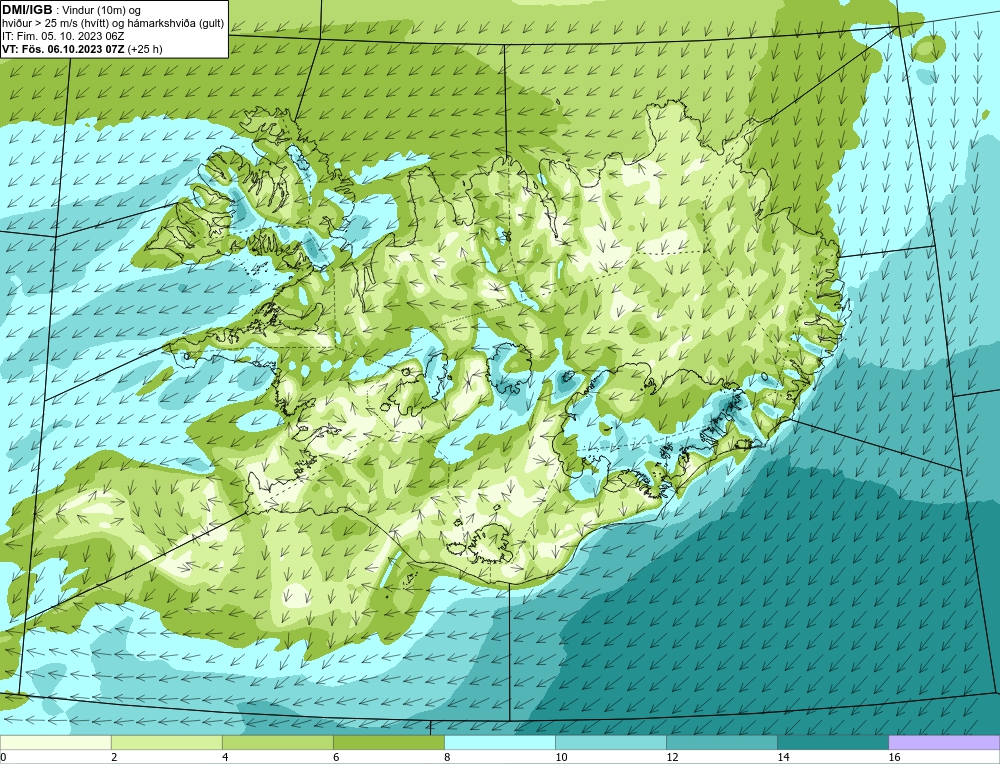
Task: Click the 0–2 m/s pale legend swatch
Action: 55,742
